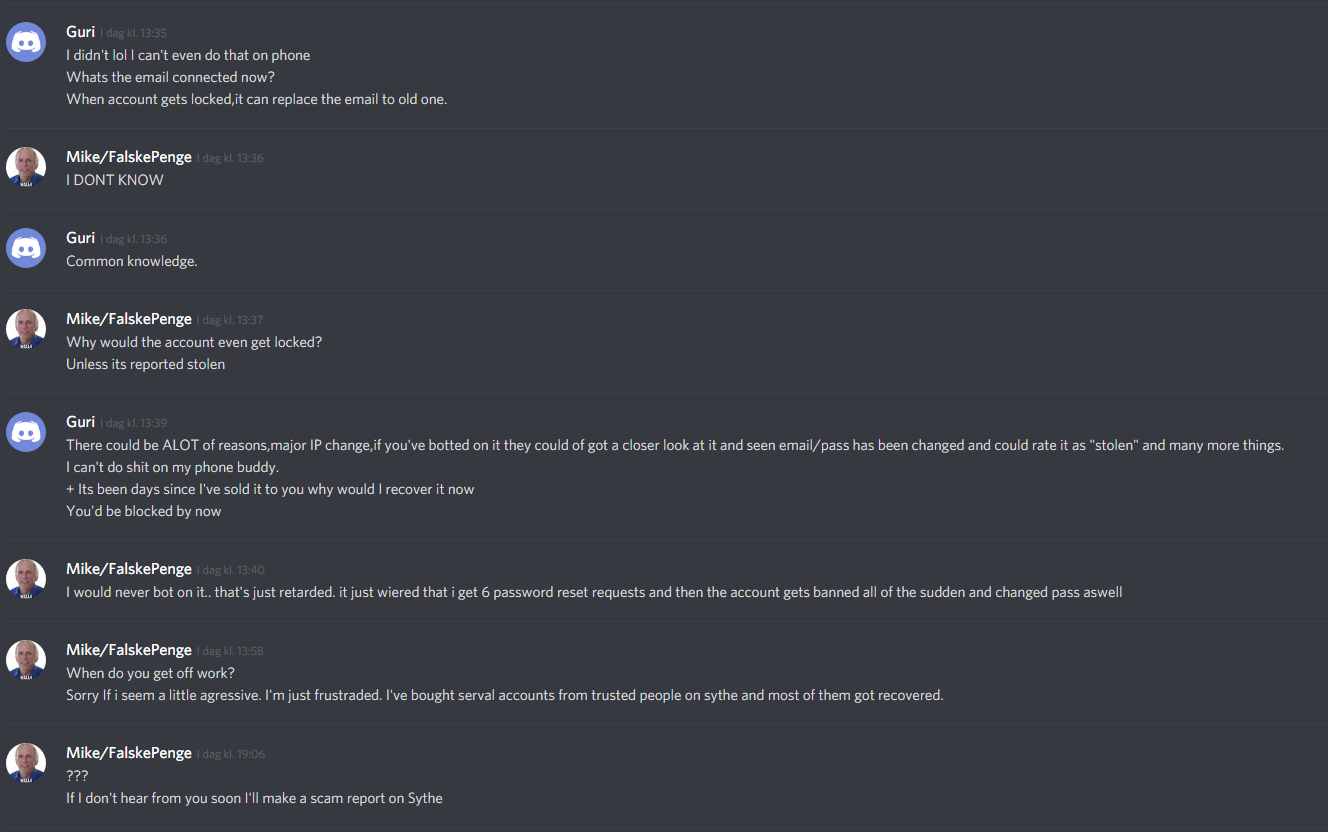Click Guri's name on the 13:39 message
This screenshot has height=832, width=1328.
(81, 422)
